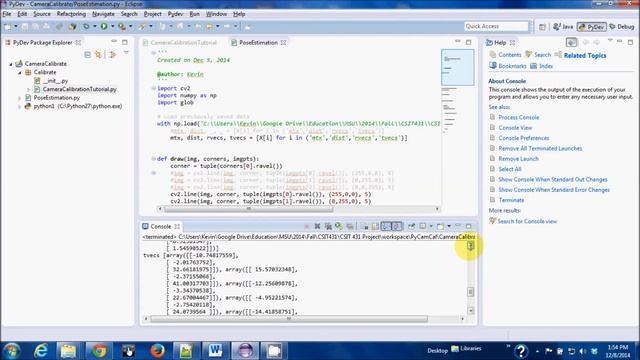Open the Open Perspective icon
The image size is (640, 360).
click(x=542, y=27)
